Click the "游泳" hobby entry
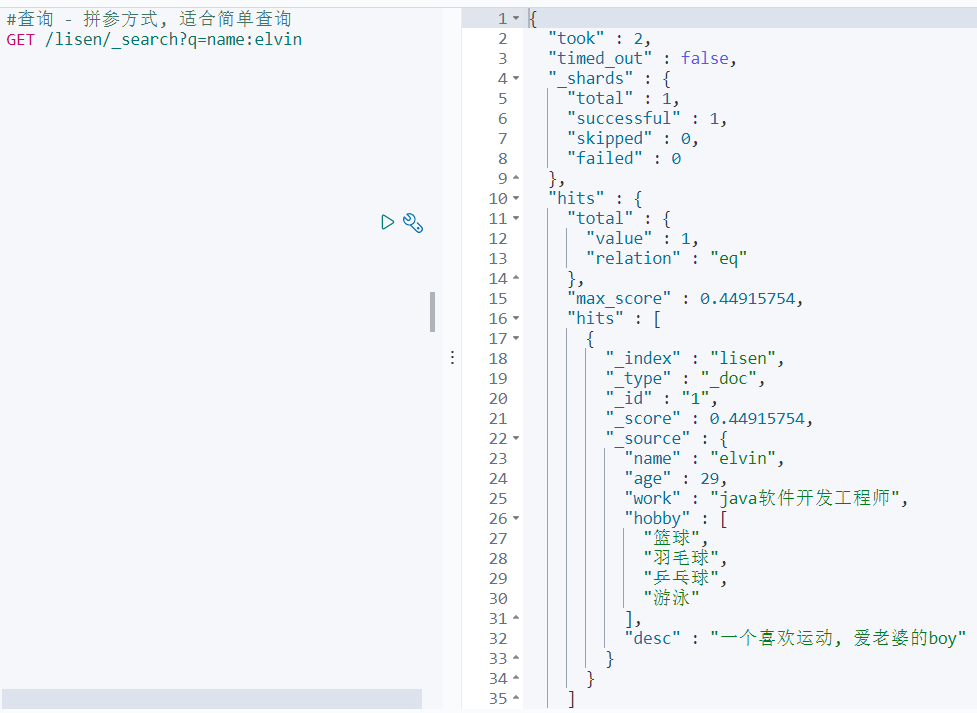977x713 pixels. pos(672,598)
